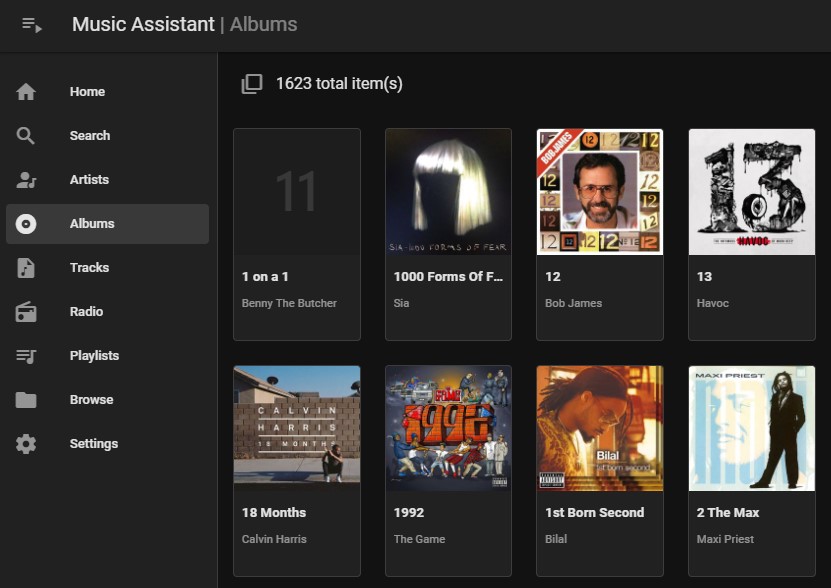This screenshot has width=831, height=588.
Task: Click the Radio icon in the sidebar
Action: point(26,312)
